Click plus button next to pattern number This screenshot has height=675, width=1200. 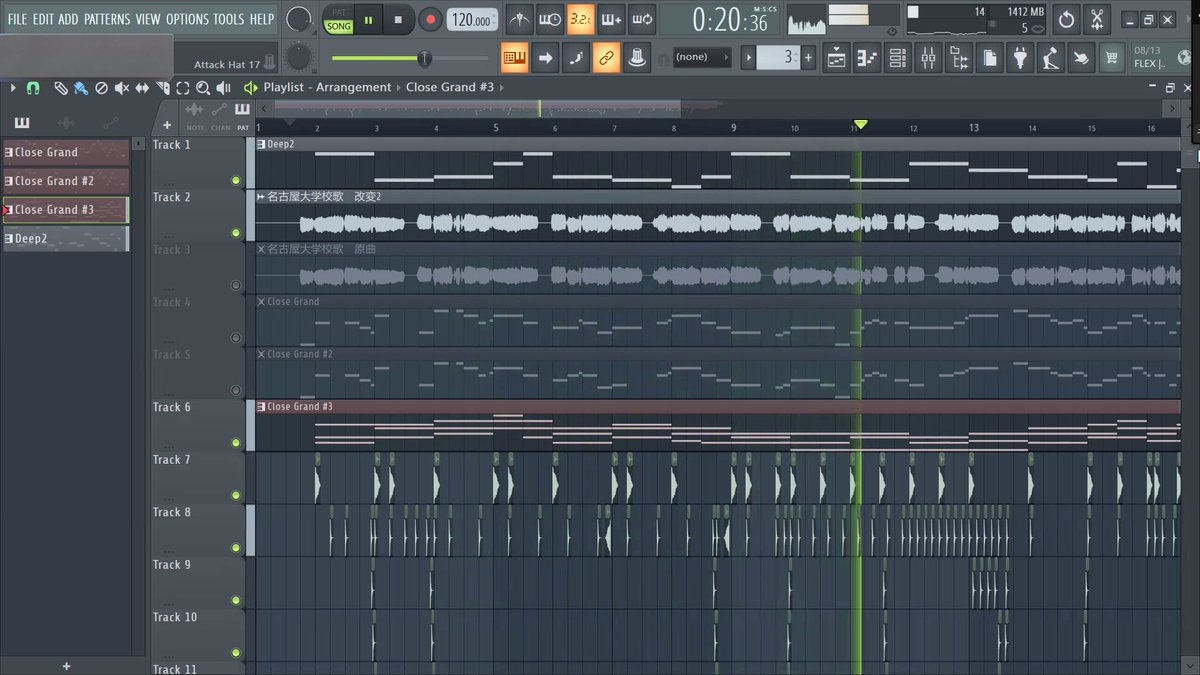coord(808,57)
